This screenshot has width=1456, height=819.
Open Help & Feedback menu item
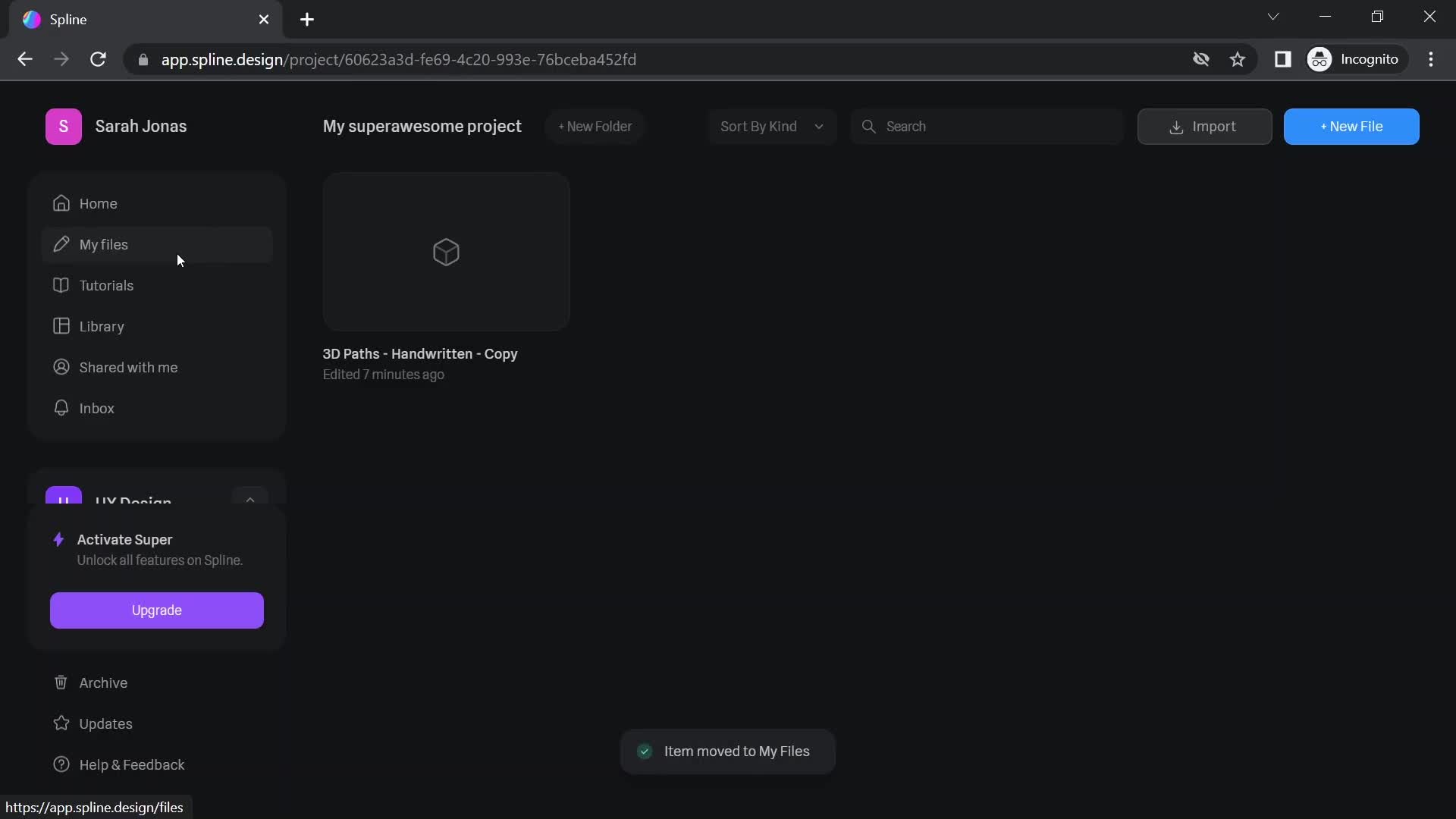point(132,765)
